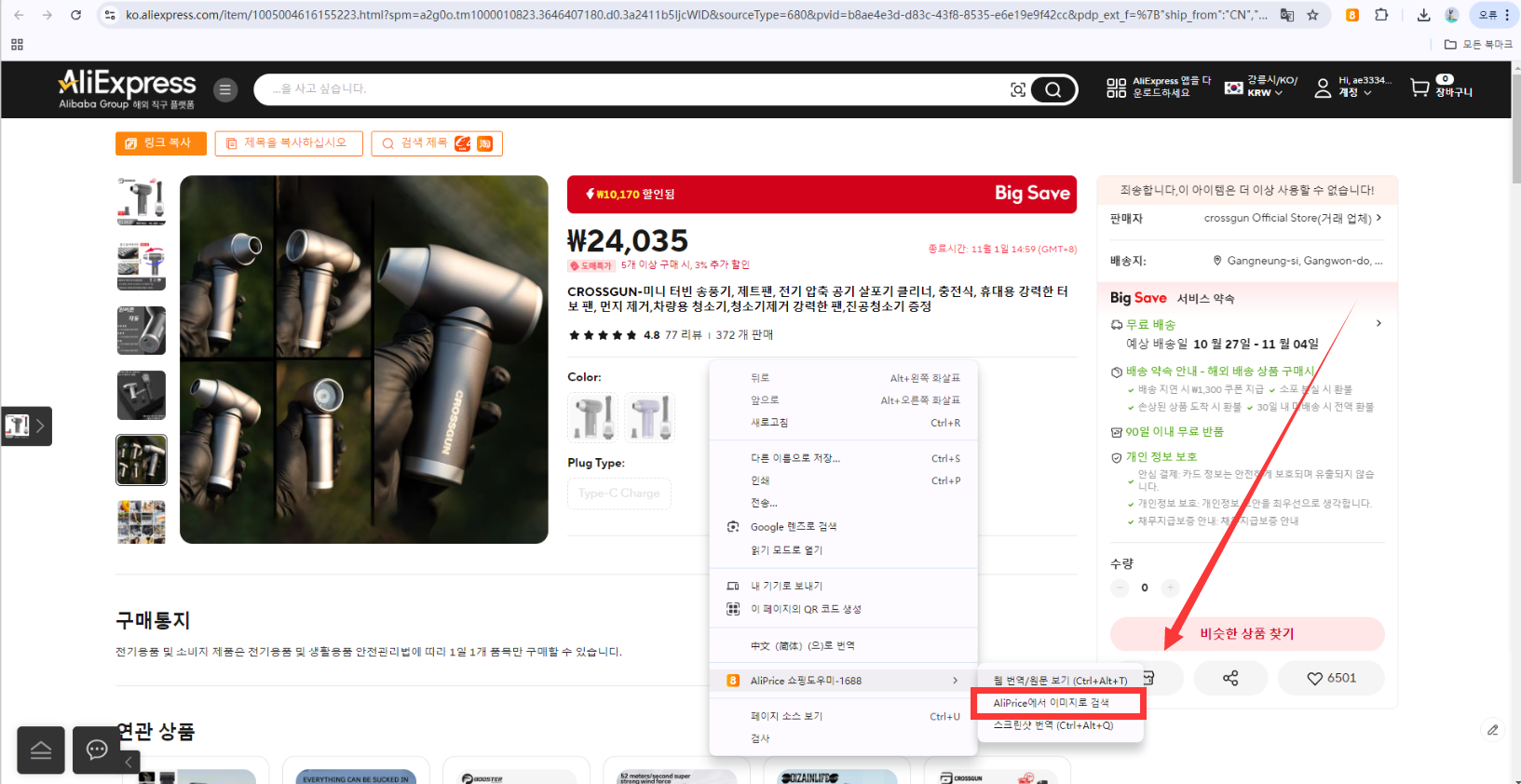Increase quantity with the plus stepper
This screenshot has height=784, width=1521.
coord(1171,588)
